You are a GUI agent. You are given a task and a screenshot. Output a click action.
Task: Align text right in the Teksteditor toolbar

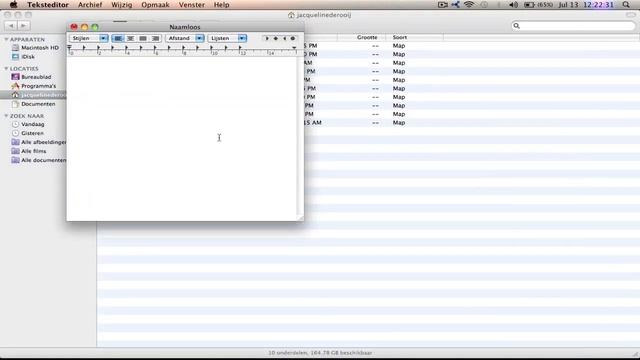[x=156, y=38]
